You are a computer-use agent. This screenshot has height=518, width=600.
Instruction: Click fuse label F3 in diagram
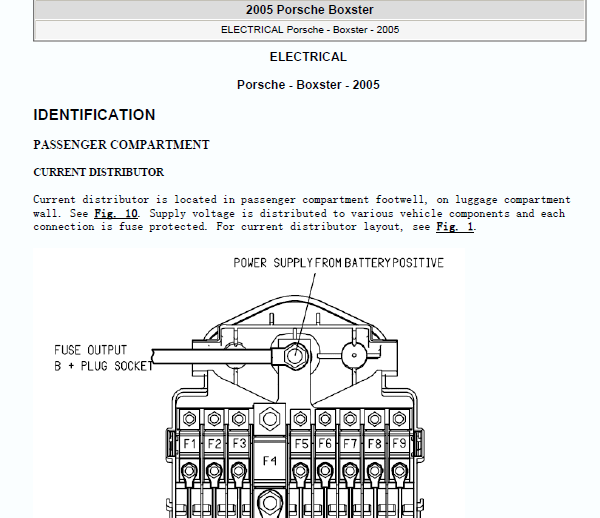239,443
